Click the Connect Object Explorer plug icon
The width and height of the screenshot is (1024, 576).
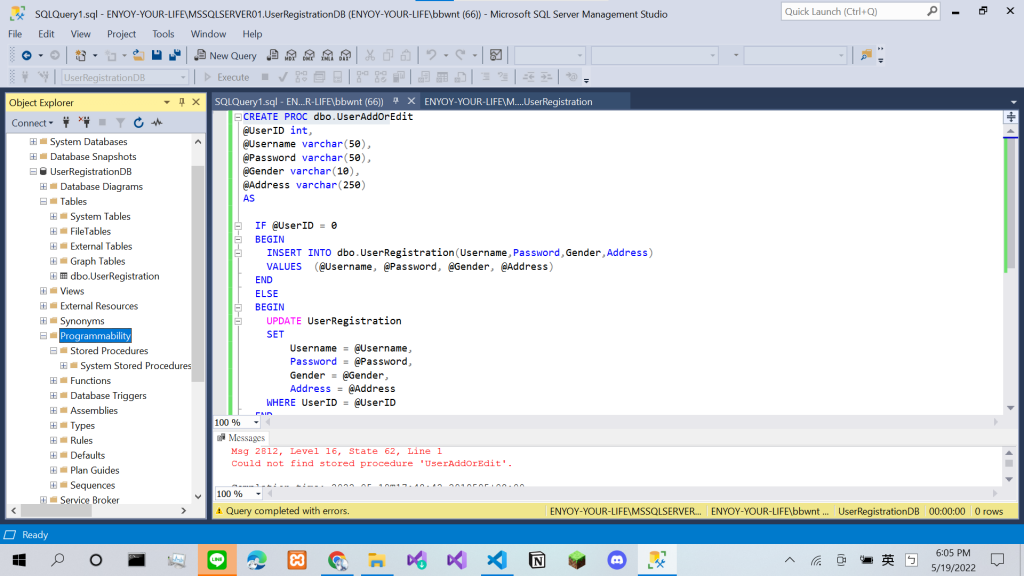(x=66, y=122)
